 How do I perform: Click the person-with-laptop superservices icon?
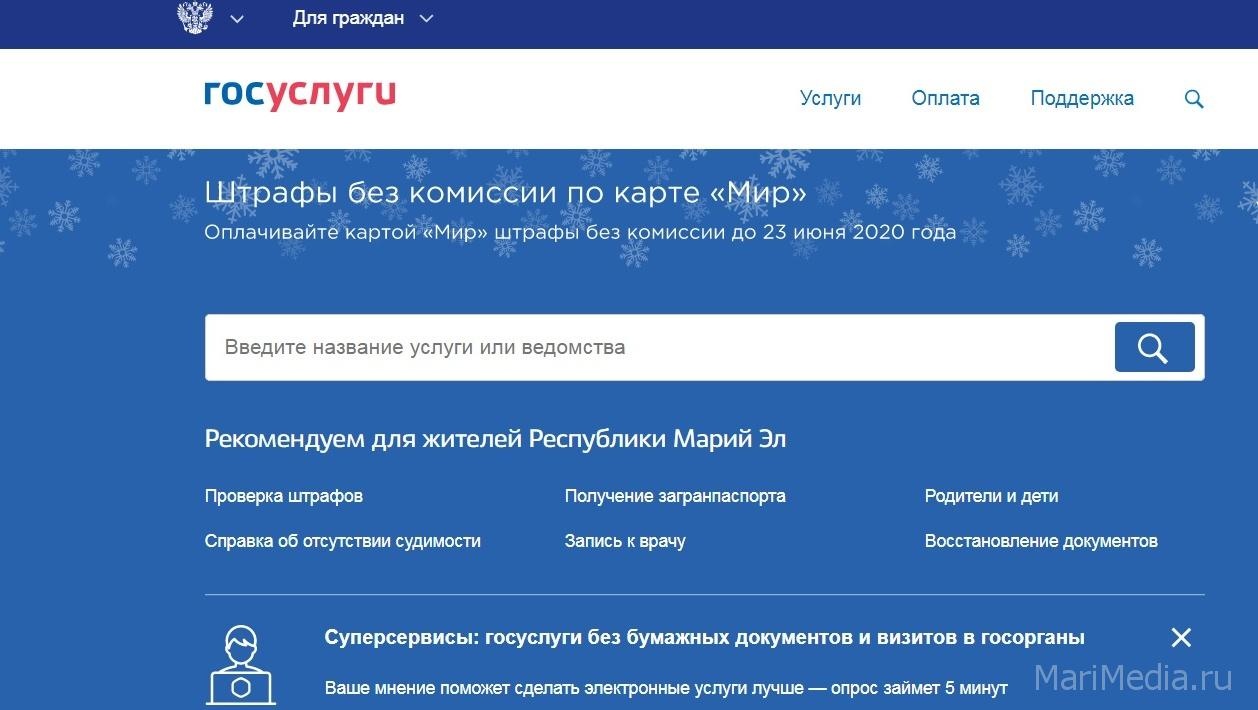coord(241,663)
